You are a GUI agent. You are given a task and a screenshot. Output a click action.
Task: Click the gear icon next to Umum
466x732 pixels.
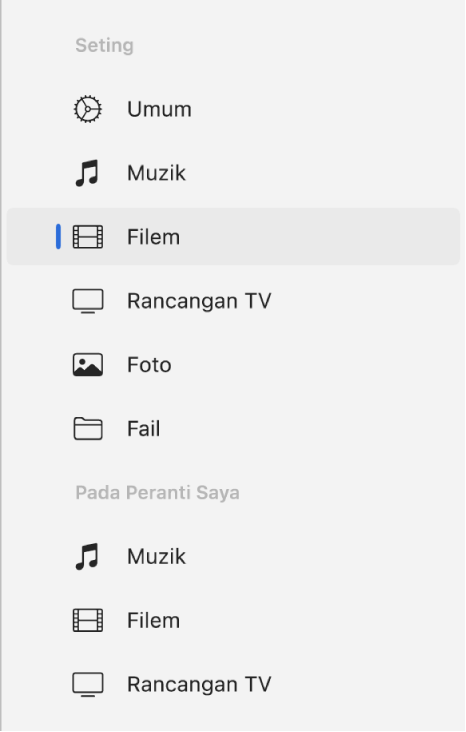[87, 109]
